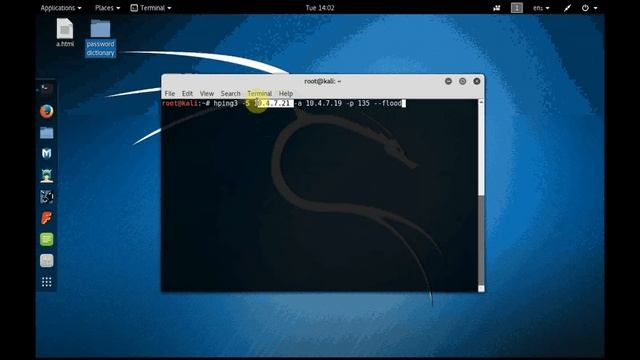
Task: Click the terminal vertical scrollbar
Action: pos(481,195)
